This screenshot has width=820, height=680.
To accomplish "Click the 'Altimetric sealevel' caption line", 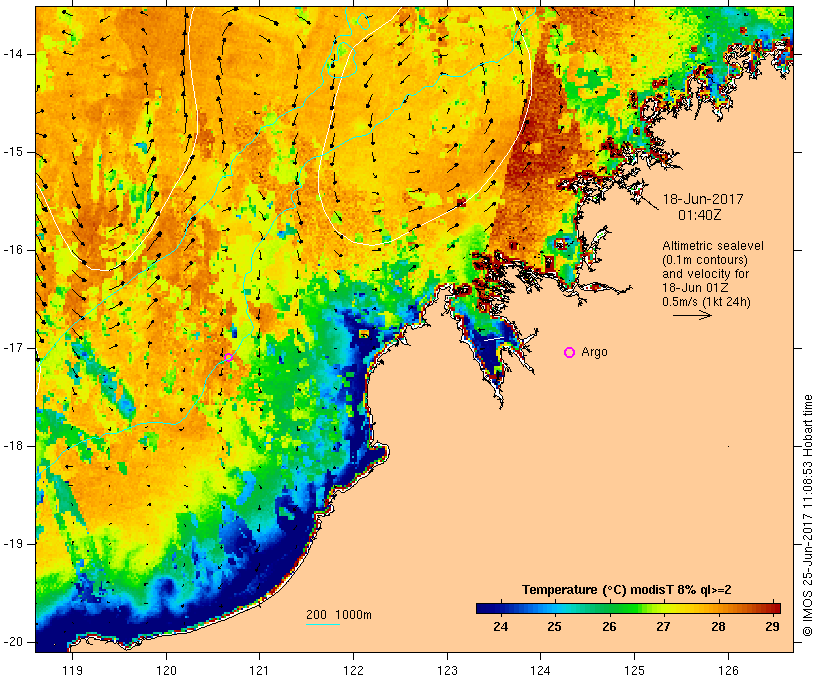I will 713,246.
